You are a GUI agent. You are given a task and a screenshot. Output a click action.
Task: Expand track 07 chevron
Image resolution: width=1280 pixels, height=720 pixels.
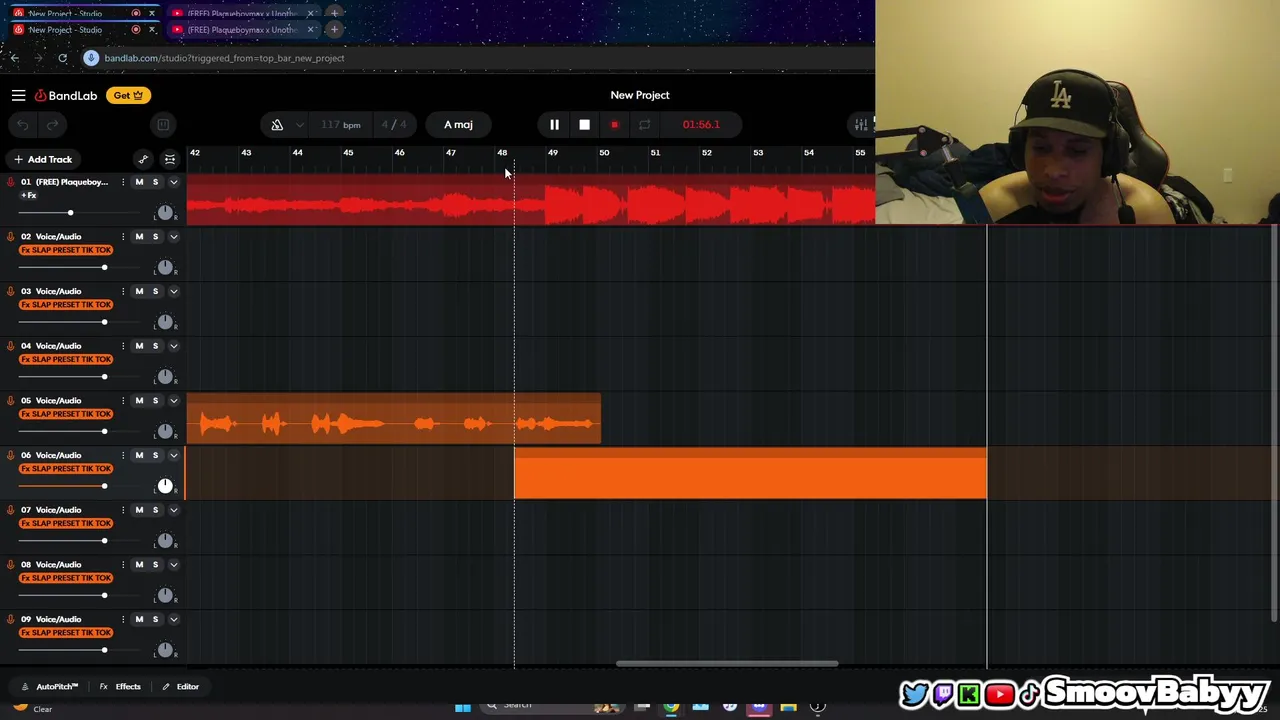173,510
